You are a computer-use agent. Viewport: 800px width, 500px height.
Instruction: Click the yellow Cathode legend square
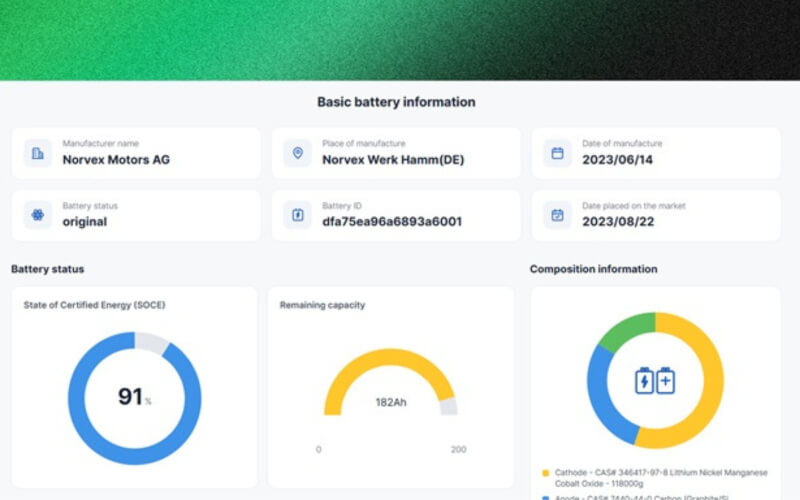(545, 473)
